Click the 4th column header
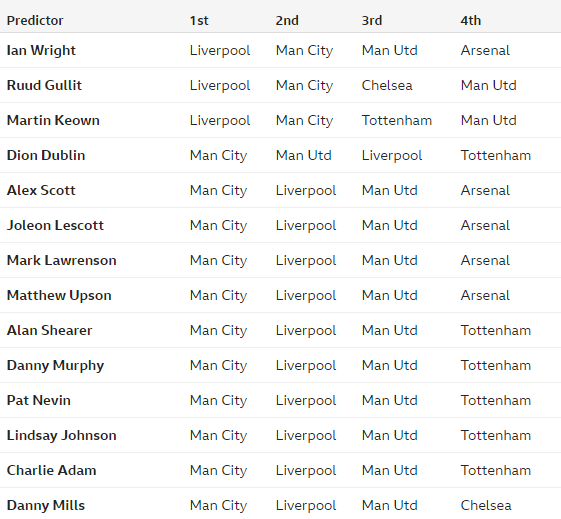Screen dimensions: 561x519 click(x=470, y=20)
